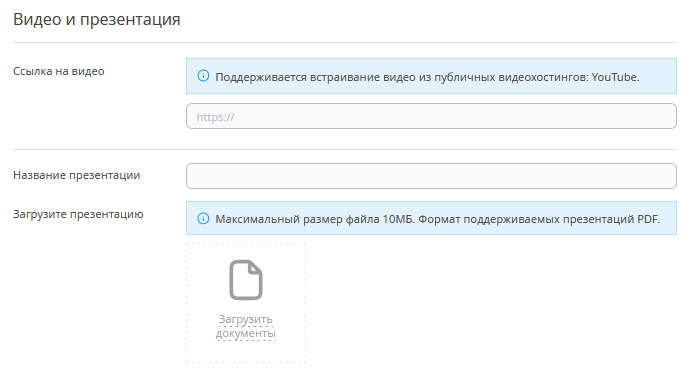The image size is (690, 375).
Task: Click the word Загрузить under file icon
Action: pos(246,319)
